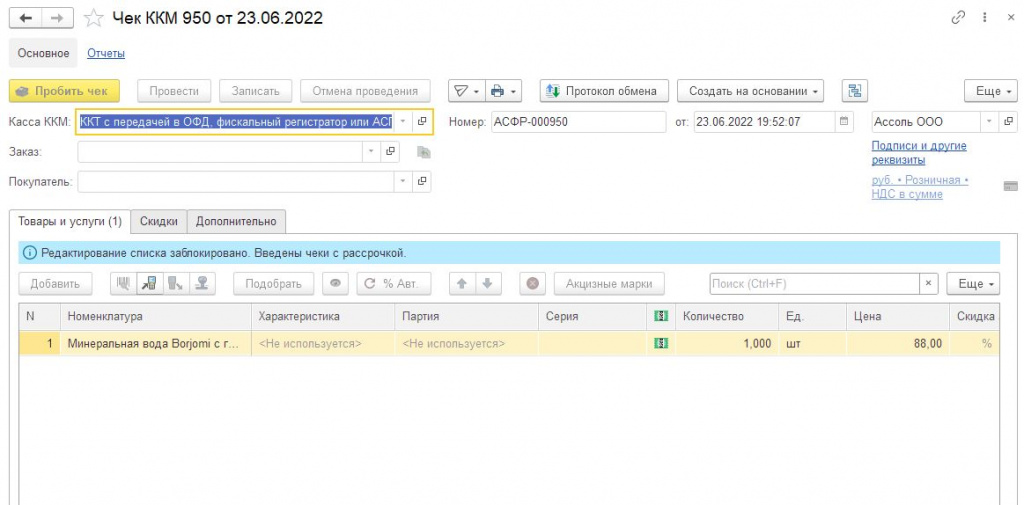Expand the Заказ dropdown list

372,152
